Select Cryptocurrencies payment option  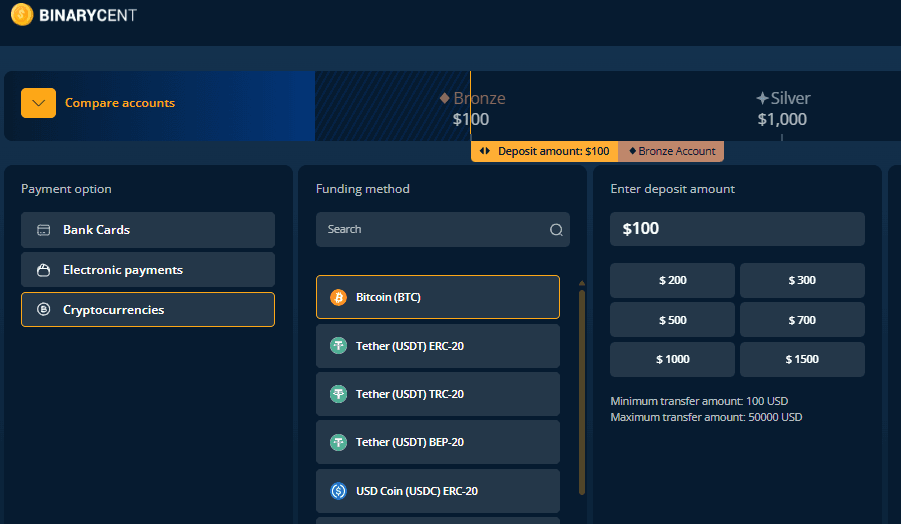click(148, 310)
